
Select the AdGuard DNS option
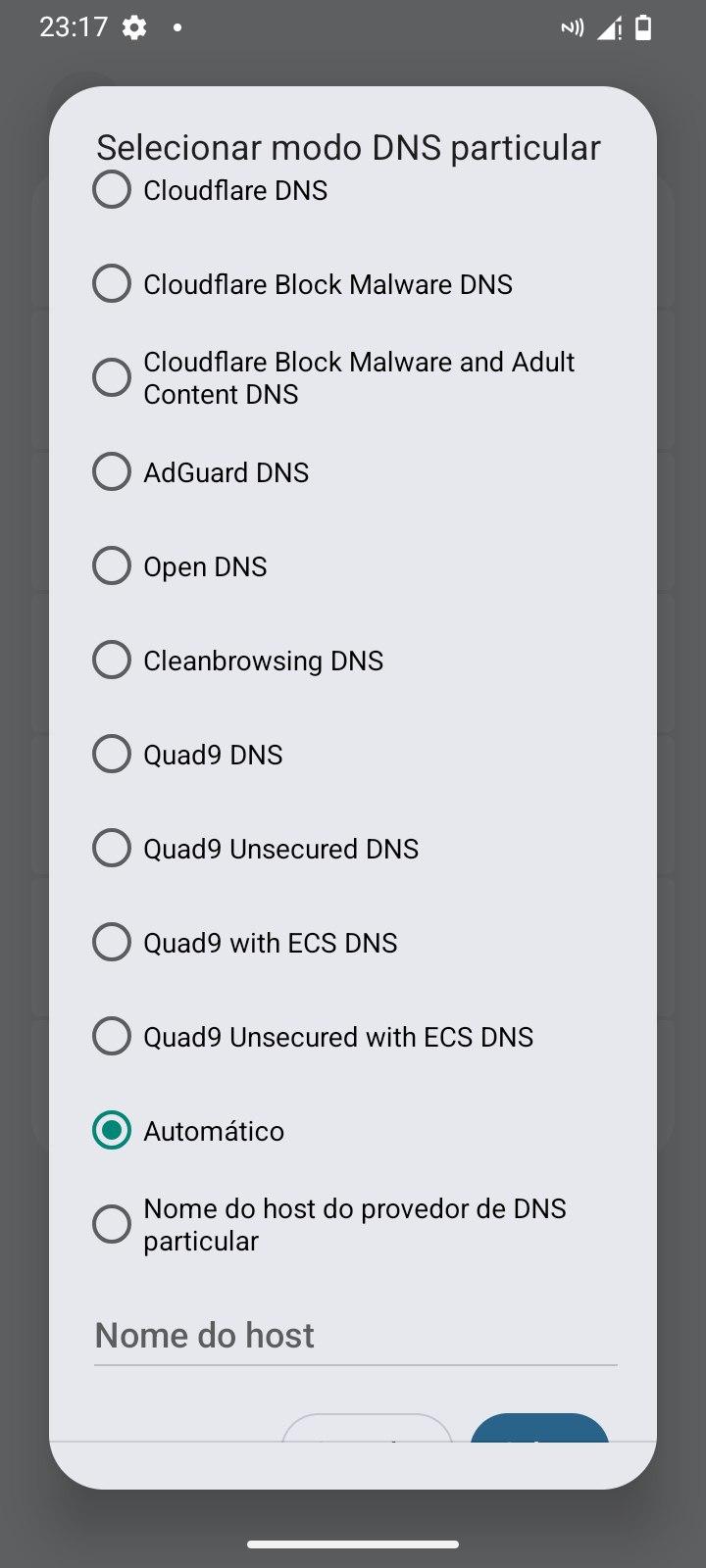112,472
